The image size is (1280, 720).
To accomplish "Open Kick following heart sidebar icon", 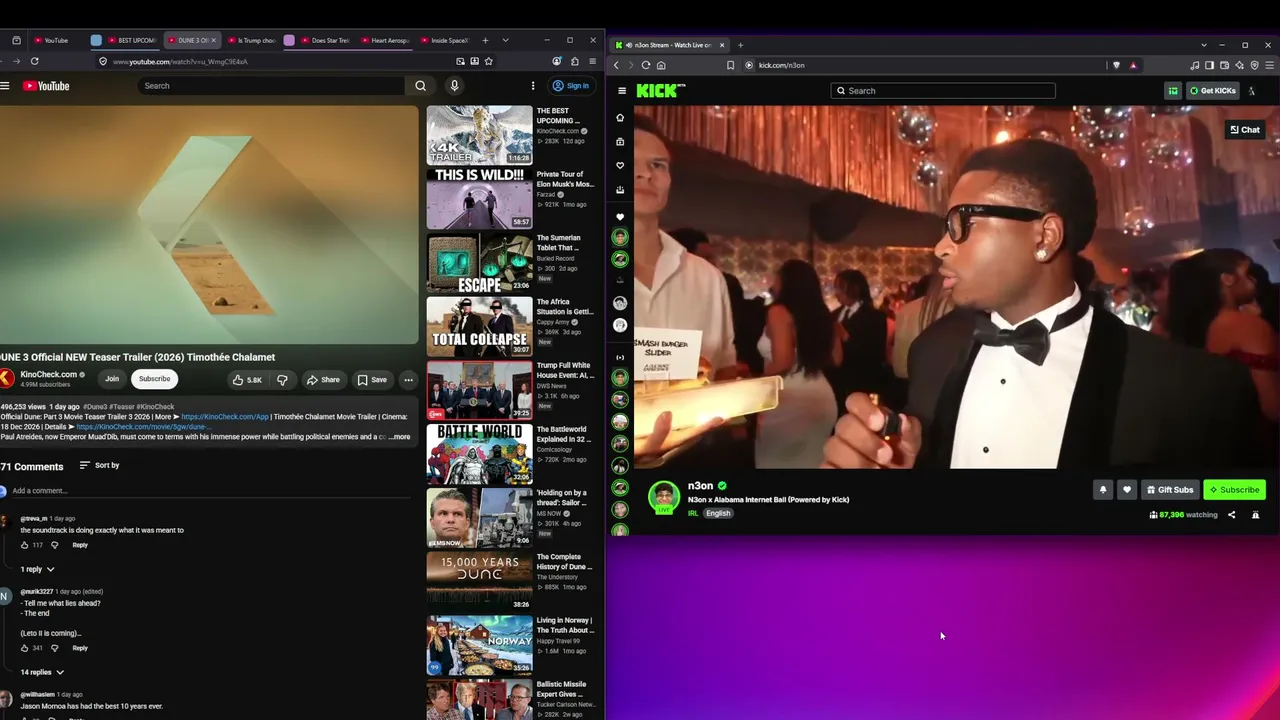I will (620, 166).
